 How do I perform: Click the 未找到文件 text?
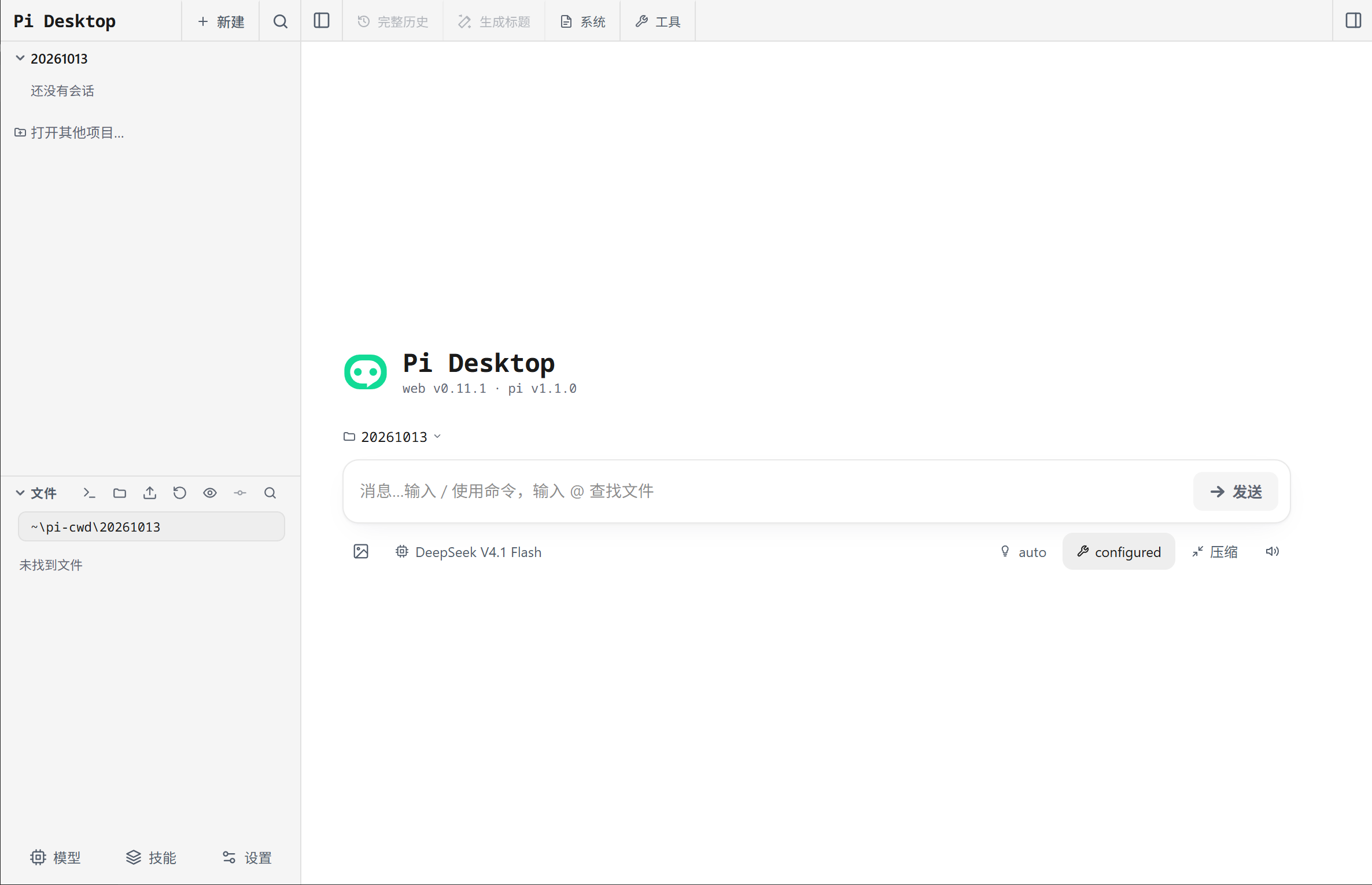[x=51, y=565]
